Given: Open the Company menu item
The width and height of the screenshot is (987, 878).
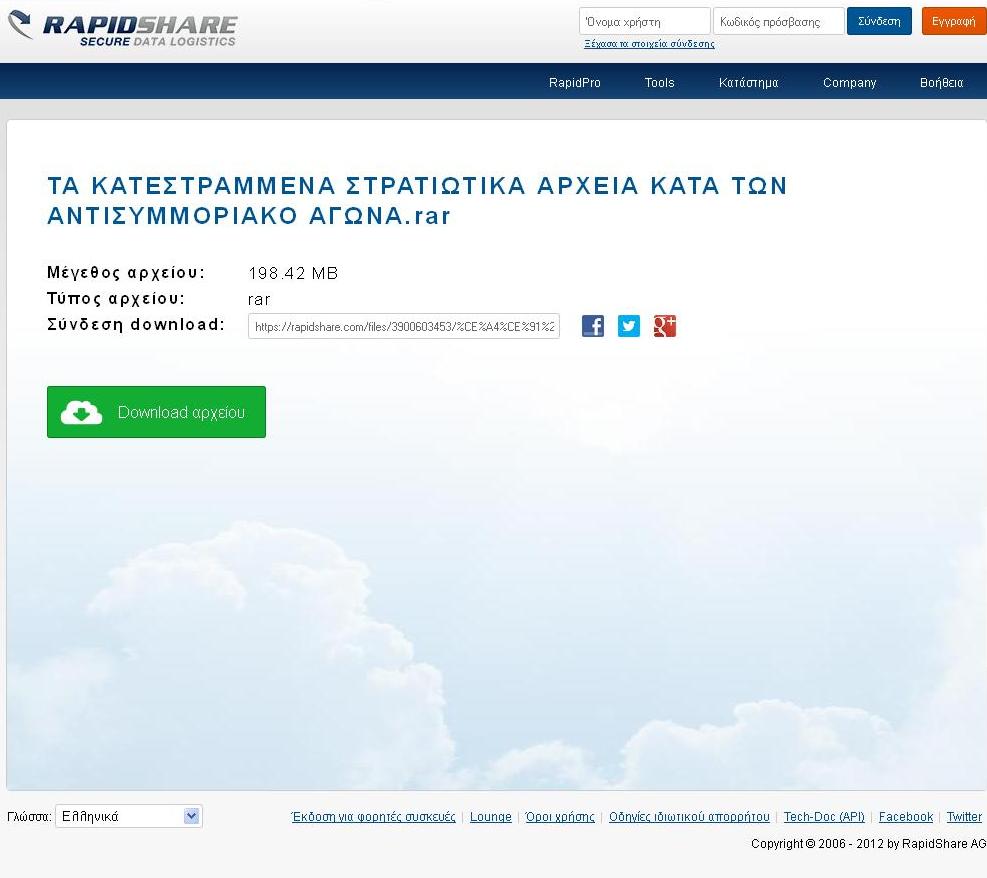Looking at the screenshot, I should point(849,83).
